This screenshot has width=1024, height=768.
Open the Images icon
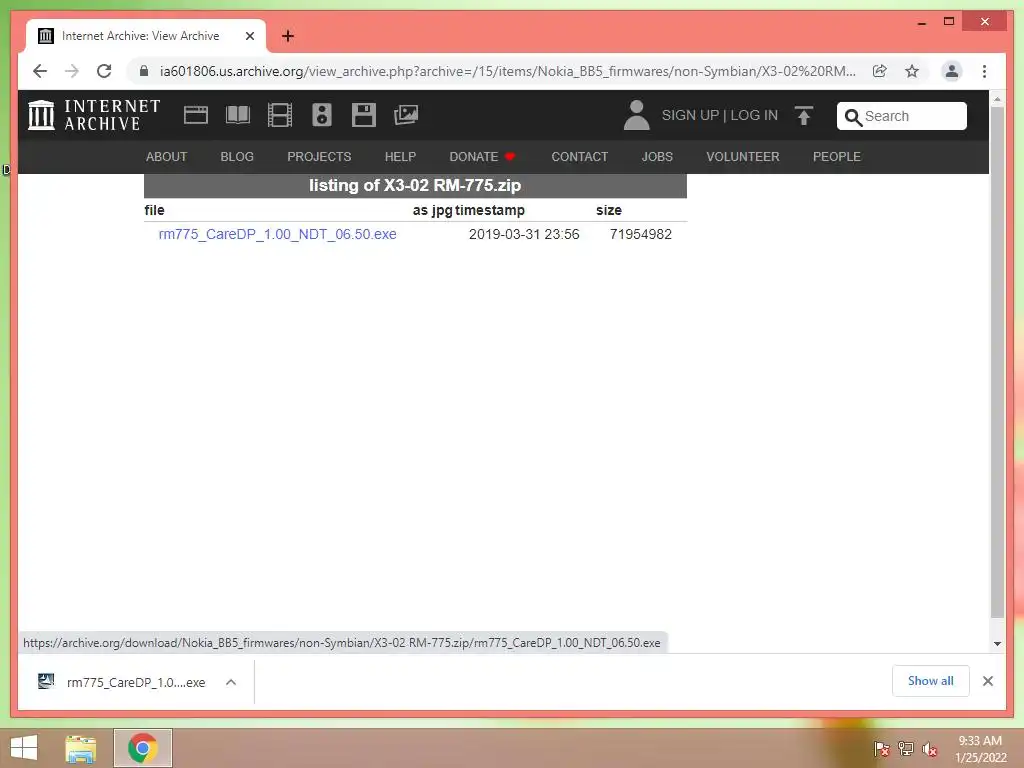(406, 115)
